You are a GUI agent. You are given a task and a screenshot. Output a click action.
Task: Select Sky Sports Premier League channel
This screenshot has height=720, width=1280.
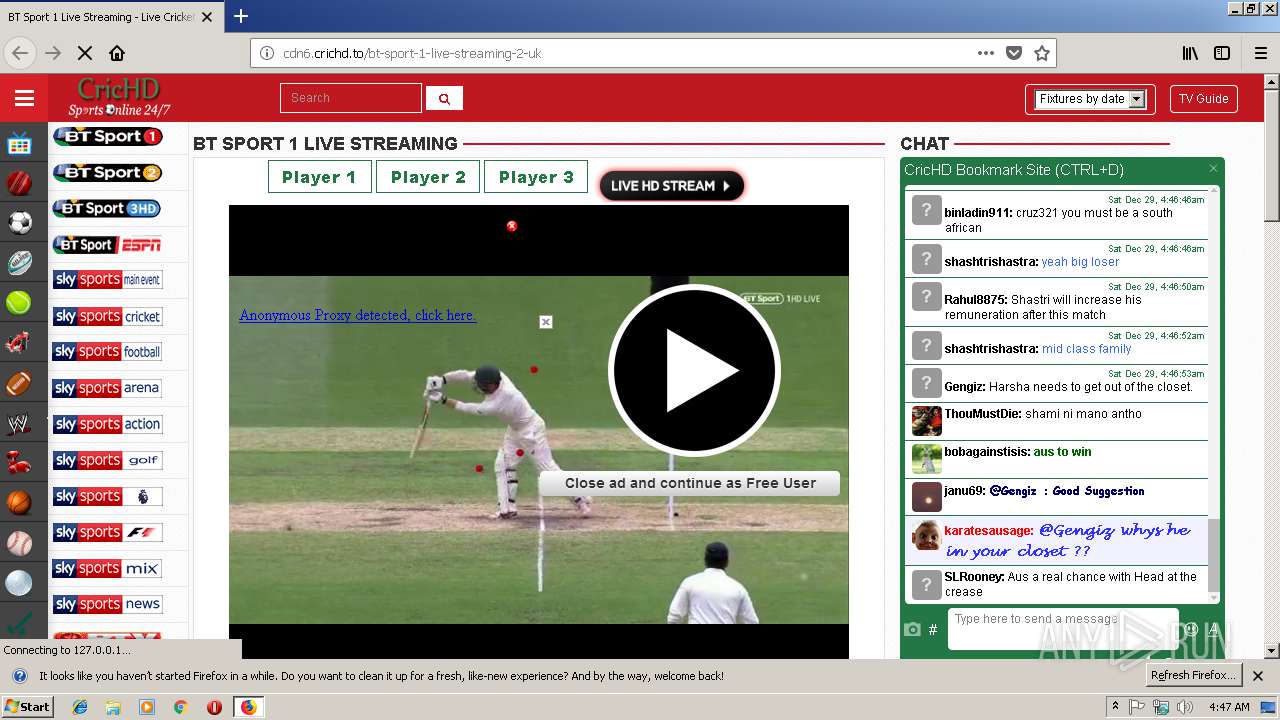107,496
